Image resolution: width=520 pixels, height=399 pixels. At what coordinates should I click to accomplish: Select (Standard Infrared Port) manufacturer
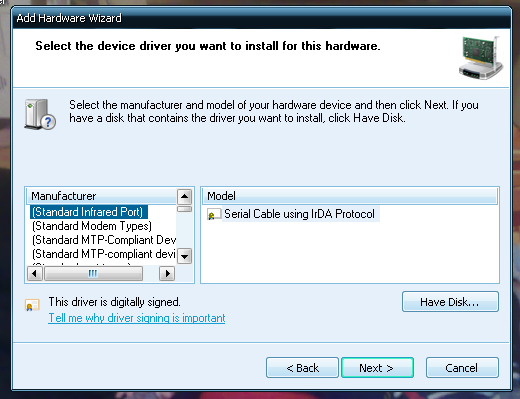pos(89,212)
